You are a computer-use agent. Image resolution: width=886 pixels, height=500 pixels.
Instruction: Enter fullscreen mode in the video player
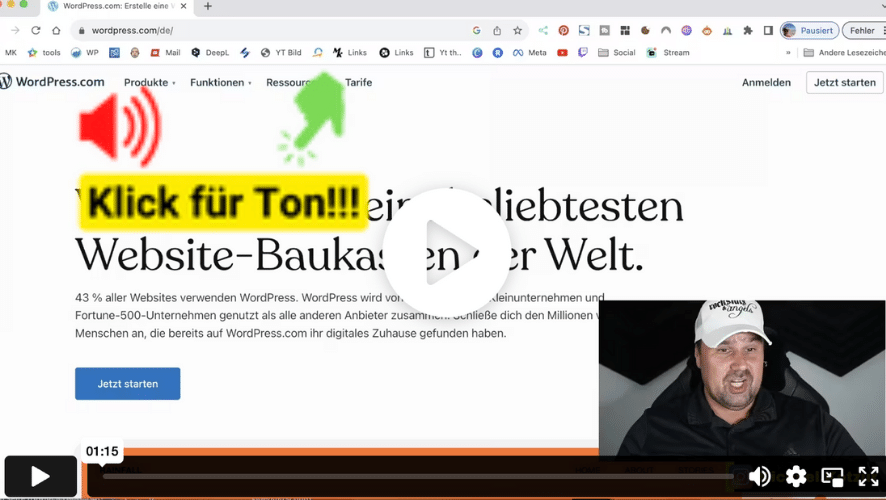(x=868, y=476)
